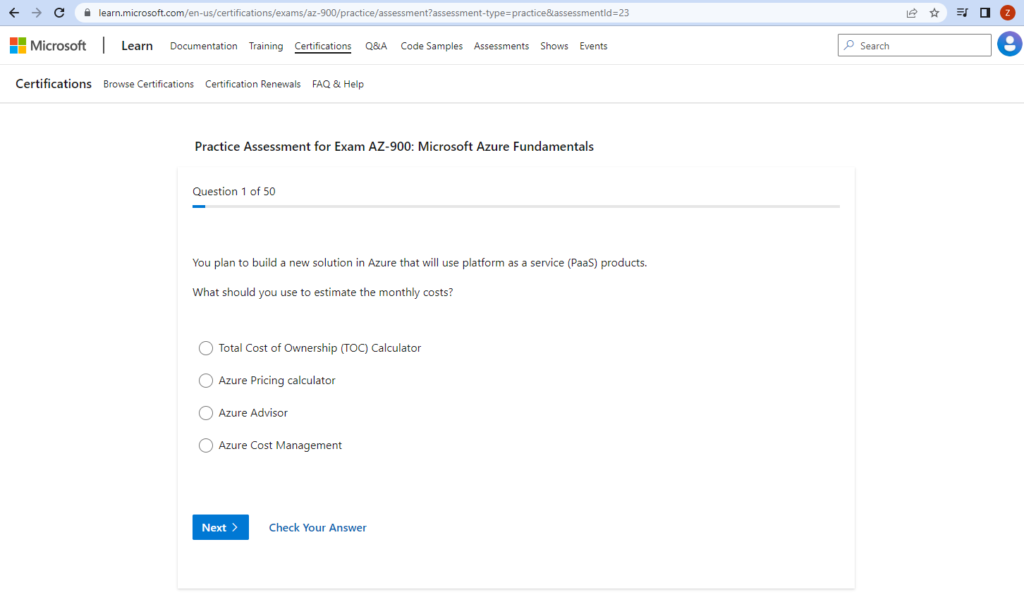
Task: Reload the page with refresh icon
Action: [59, 12]
